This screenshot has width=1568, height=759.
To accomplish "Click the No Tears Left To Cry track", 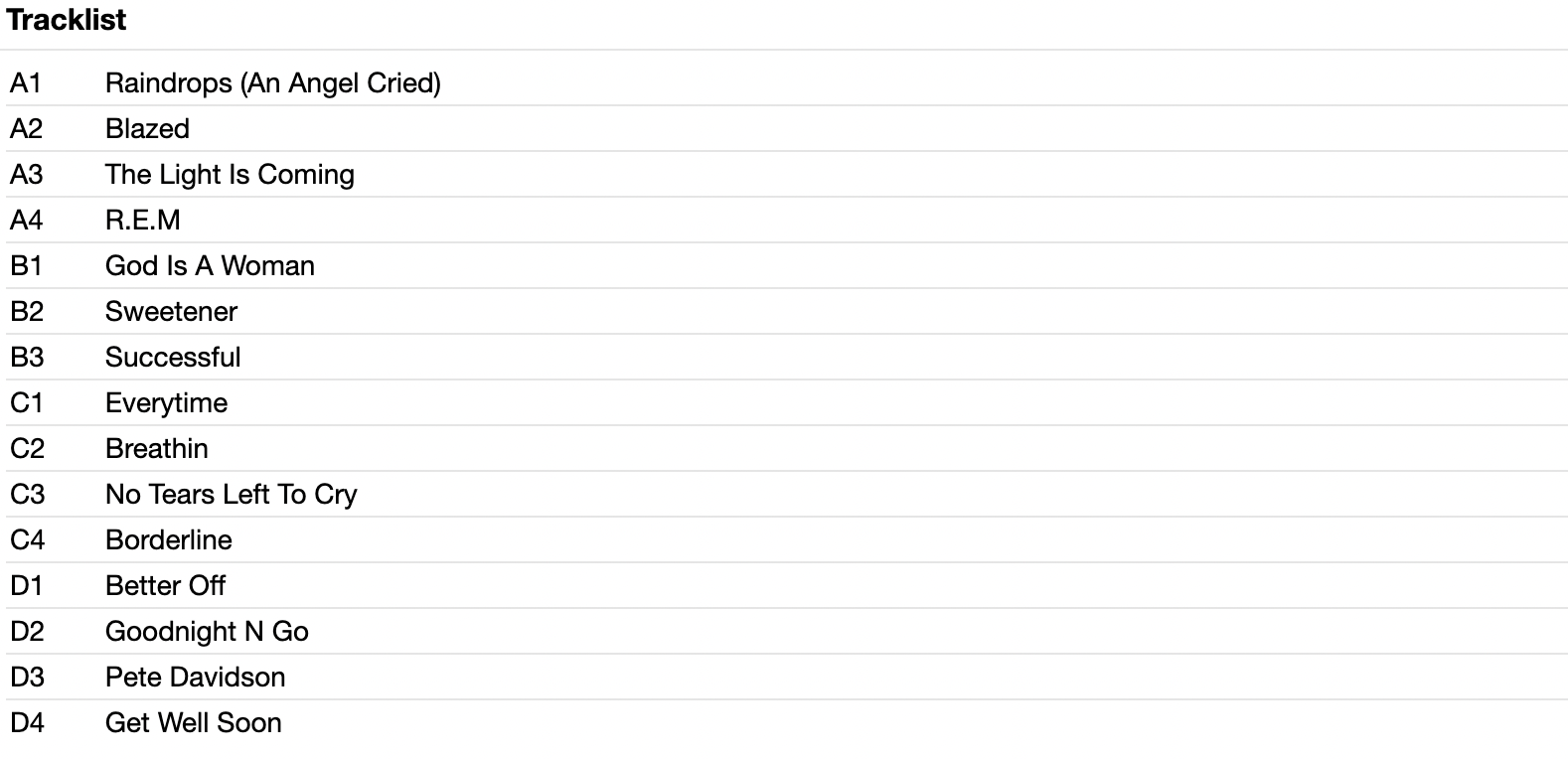I will point(231,494).
